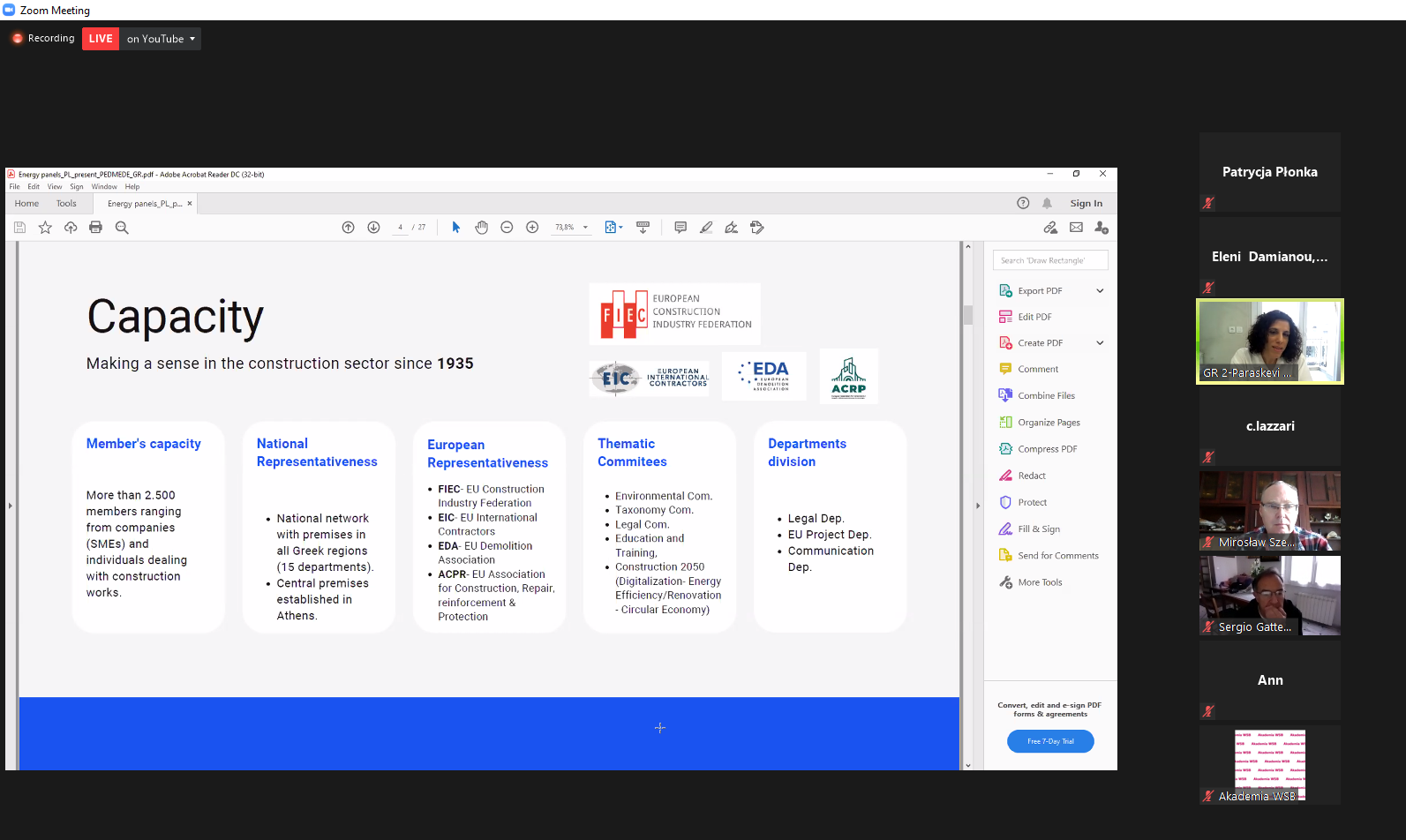The width and height of the screenshot is (1406, 840).
Task: Open the 'on YouTube' live dropdown
Action: coord(161,39)
